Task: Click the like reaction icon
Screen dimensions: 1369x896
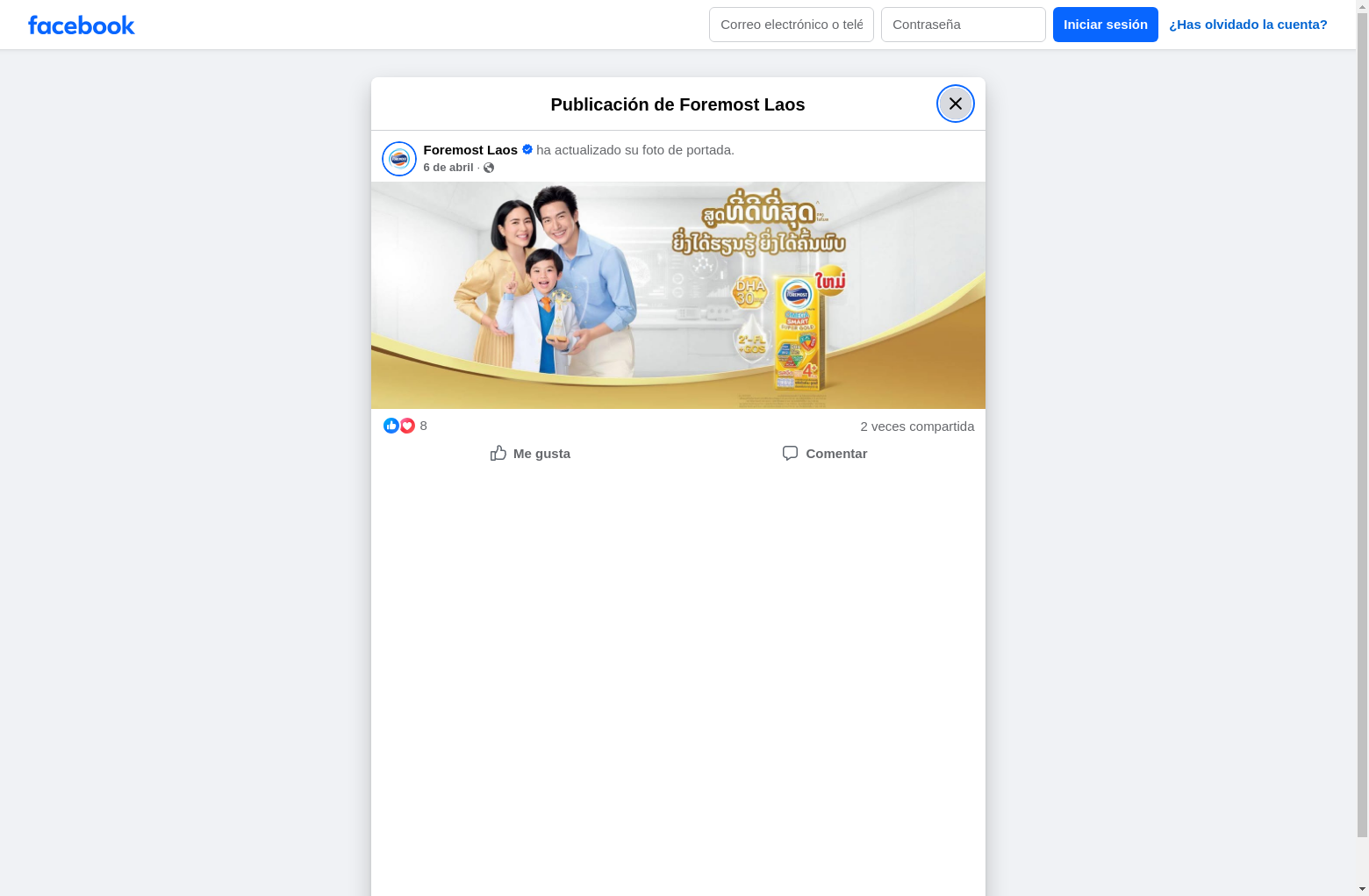Action: pyautogui.click(x=391, y=426)
